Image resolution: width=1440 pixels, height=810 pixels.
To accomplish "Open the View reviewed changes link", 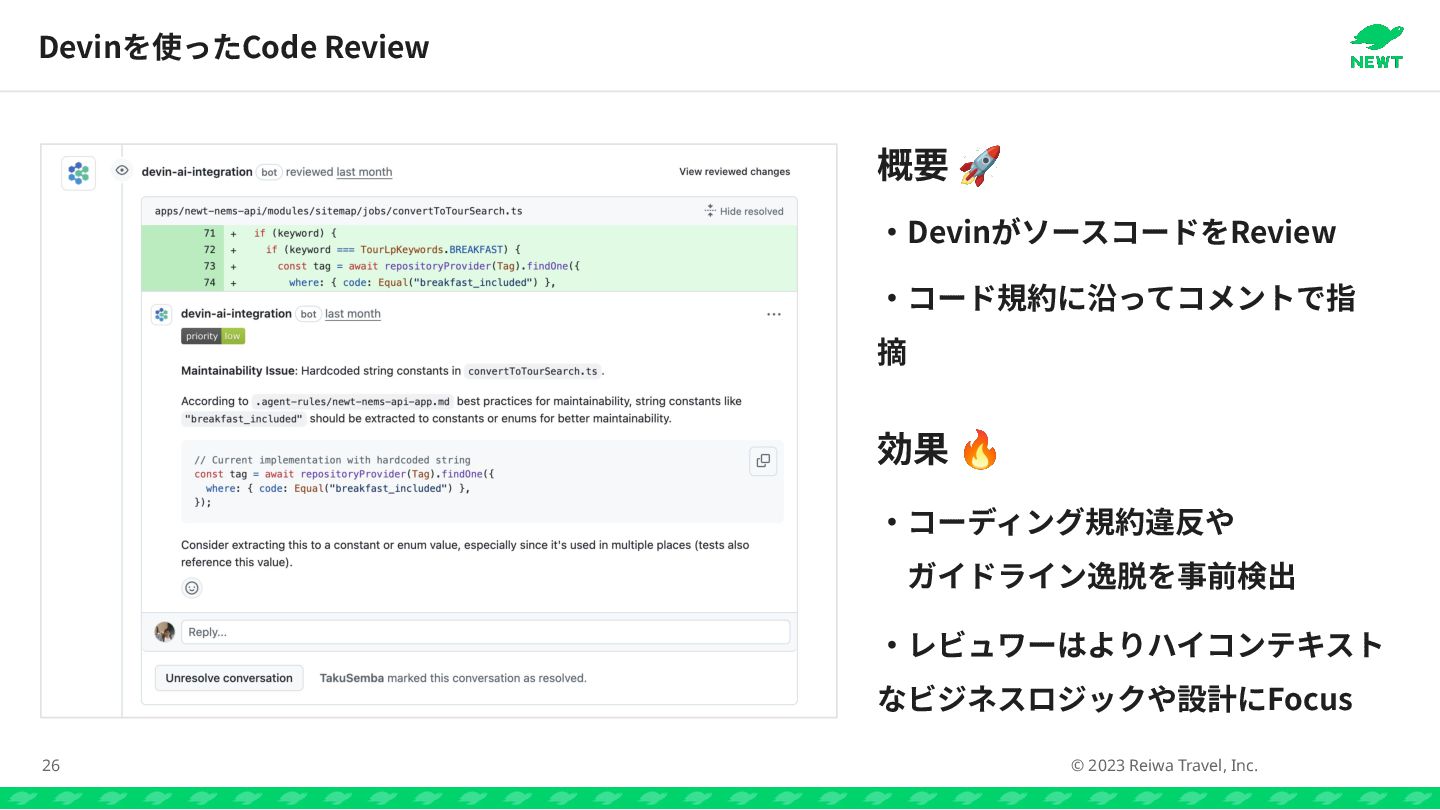I will 735,172.
